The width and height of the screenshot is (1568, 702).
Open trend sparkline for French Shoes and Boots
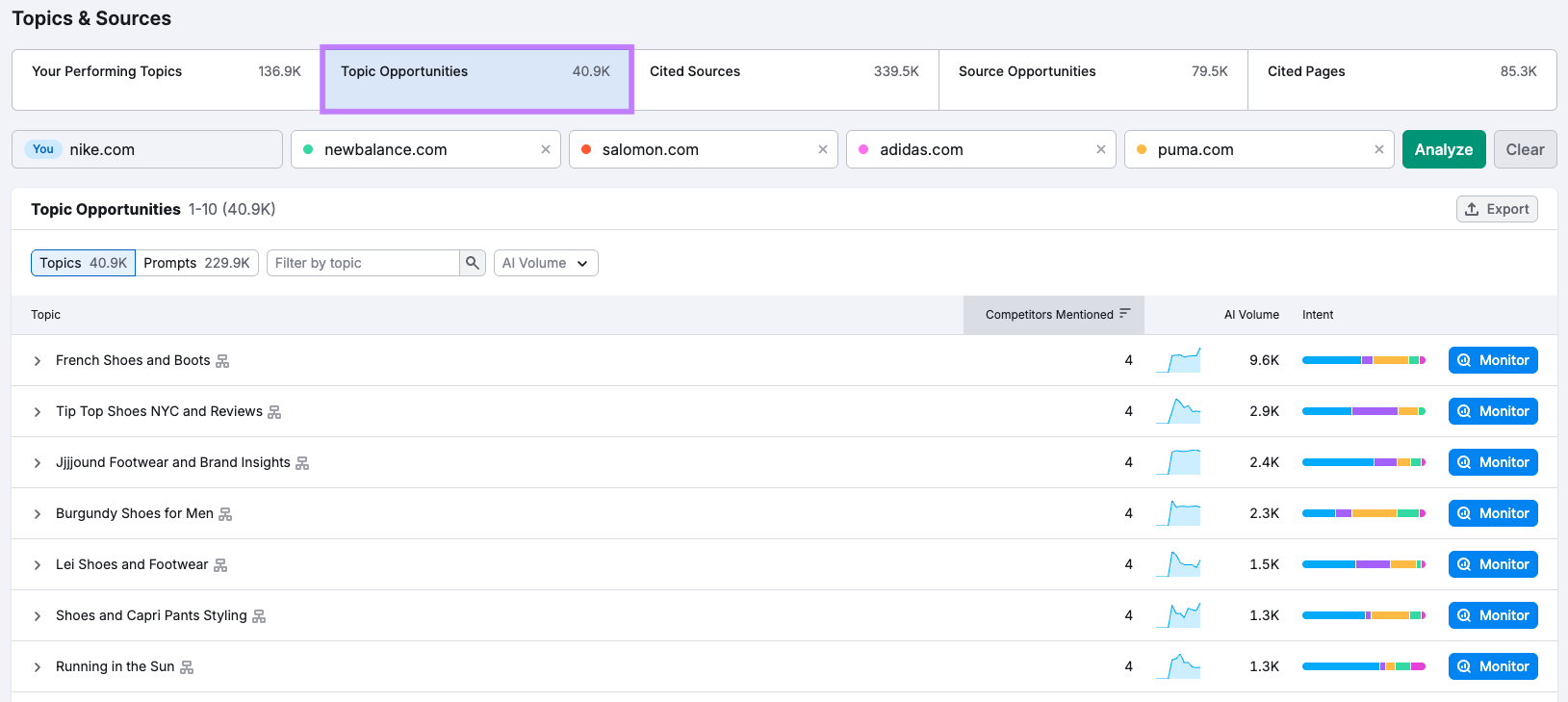coord(1178,360)
